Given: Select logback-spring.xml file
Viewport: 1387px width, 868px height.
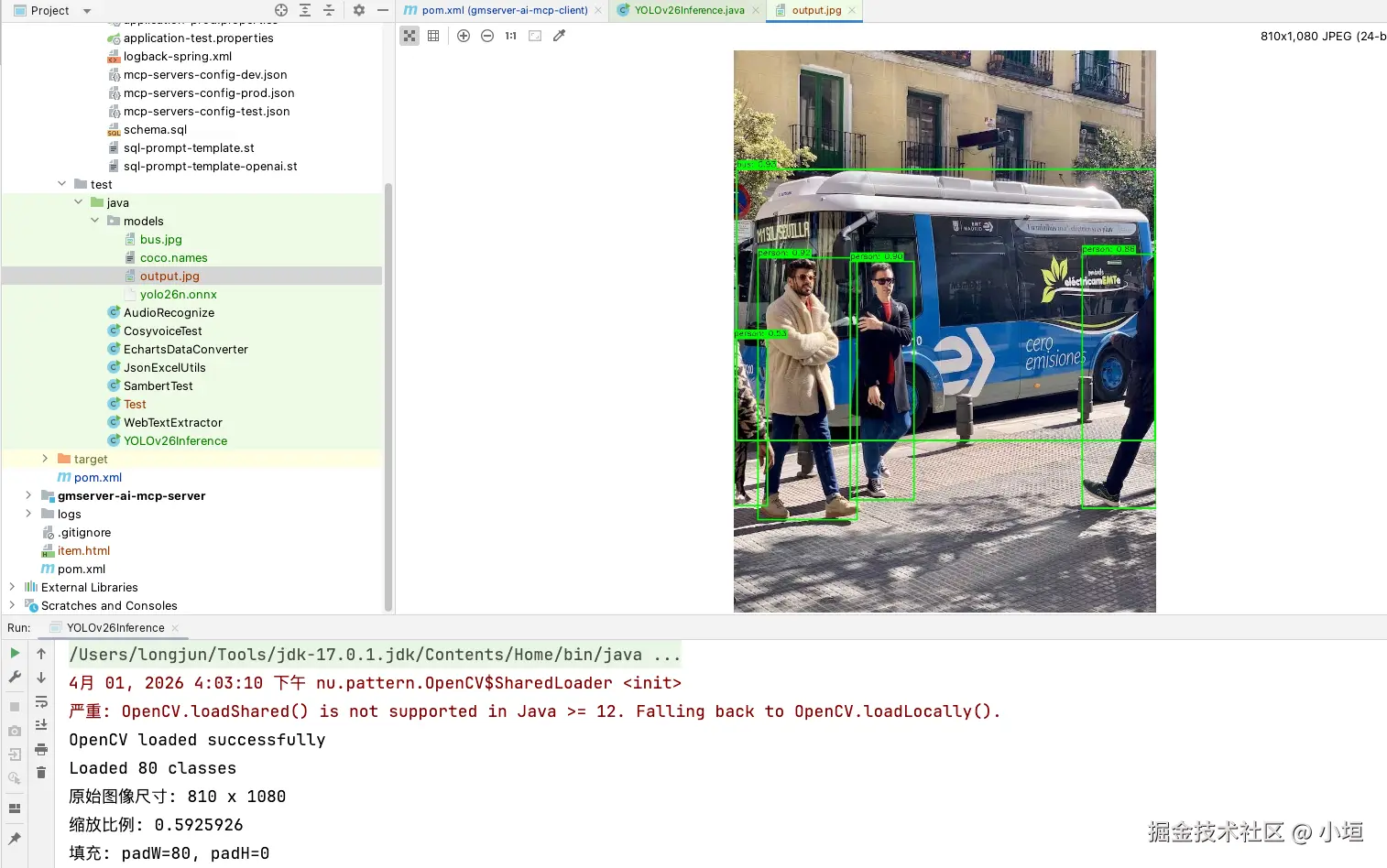Looking at the screenshot, I should [178, 56].
